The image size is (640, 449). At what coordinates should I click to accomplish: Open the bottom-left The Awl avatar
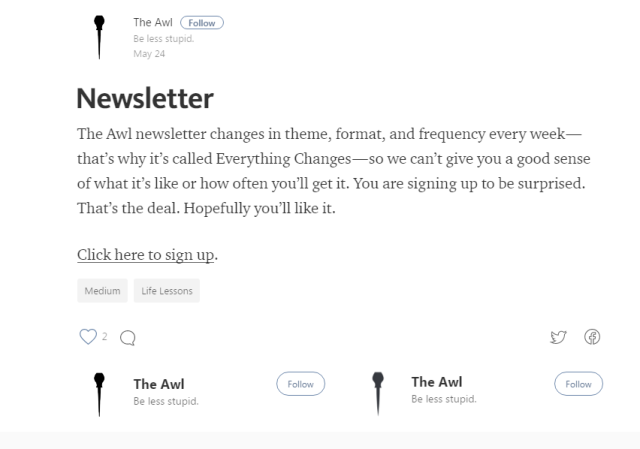pyautogui.click(x=99, y=391)
